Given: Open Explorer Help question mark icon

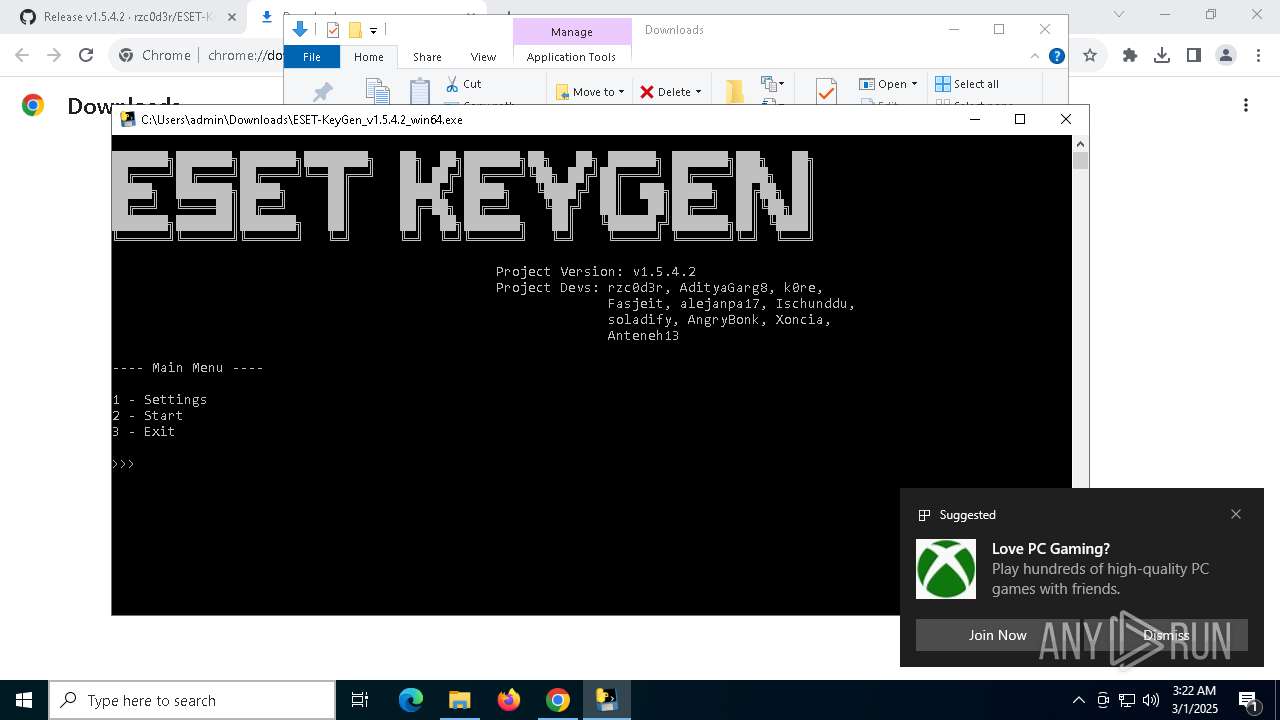Looking at the screenshot, I should (1056, 56).
